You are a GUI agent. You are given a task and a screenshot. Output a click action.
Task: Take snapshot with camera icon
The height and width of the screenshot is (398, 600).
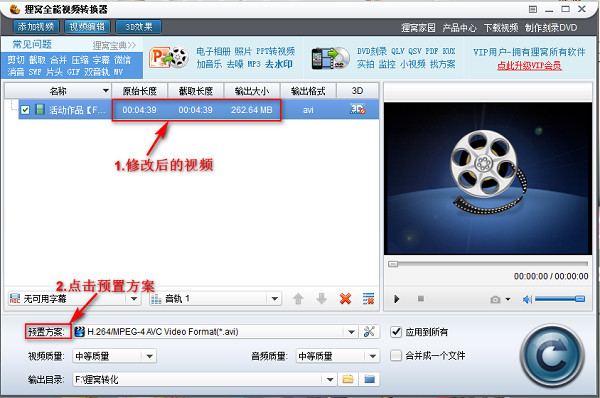495,299
